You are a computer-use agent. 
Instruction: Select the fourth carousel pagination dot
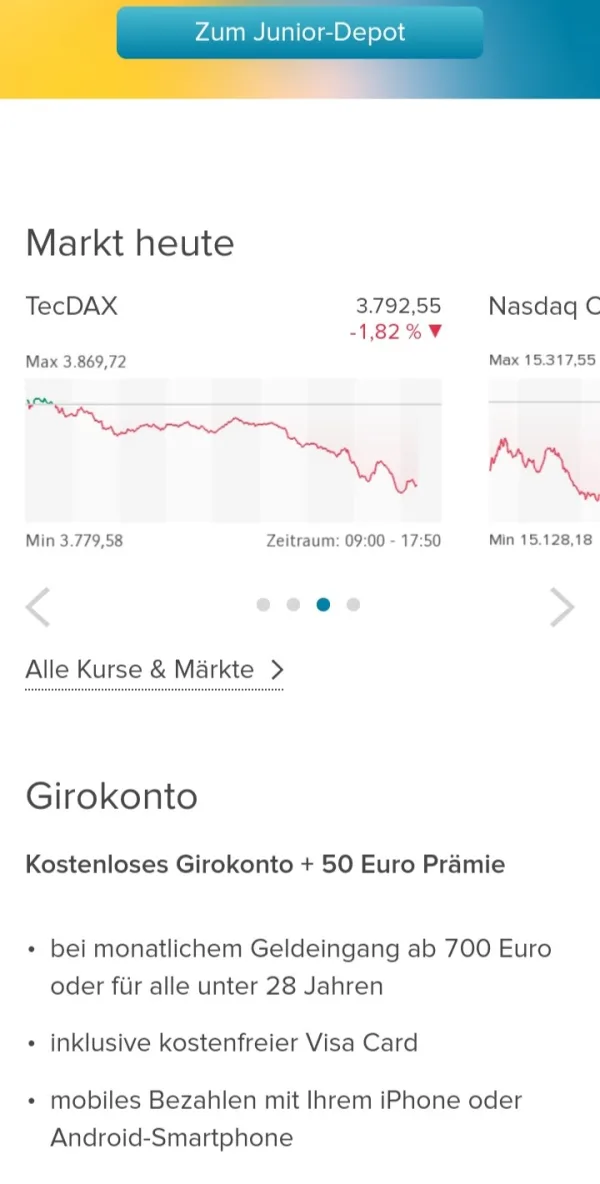[x=353, y=604]
